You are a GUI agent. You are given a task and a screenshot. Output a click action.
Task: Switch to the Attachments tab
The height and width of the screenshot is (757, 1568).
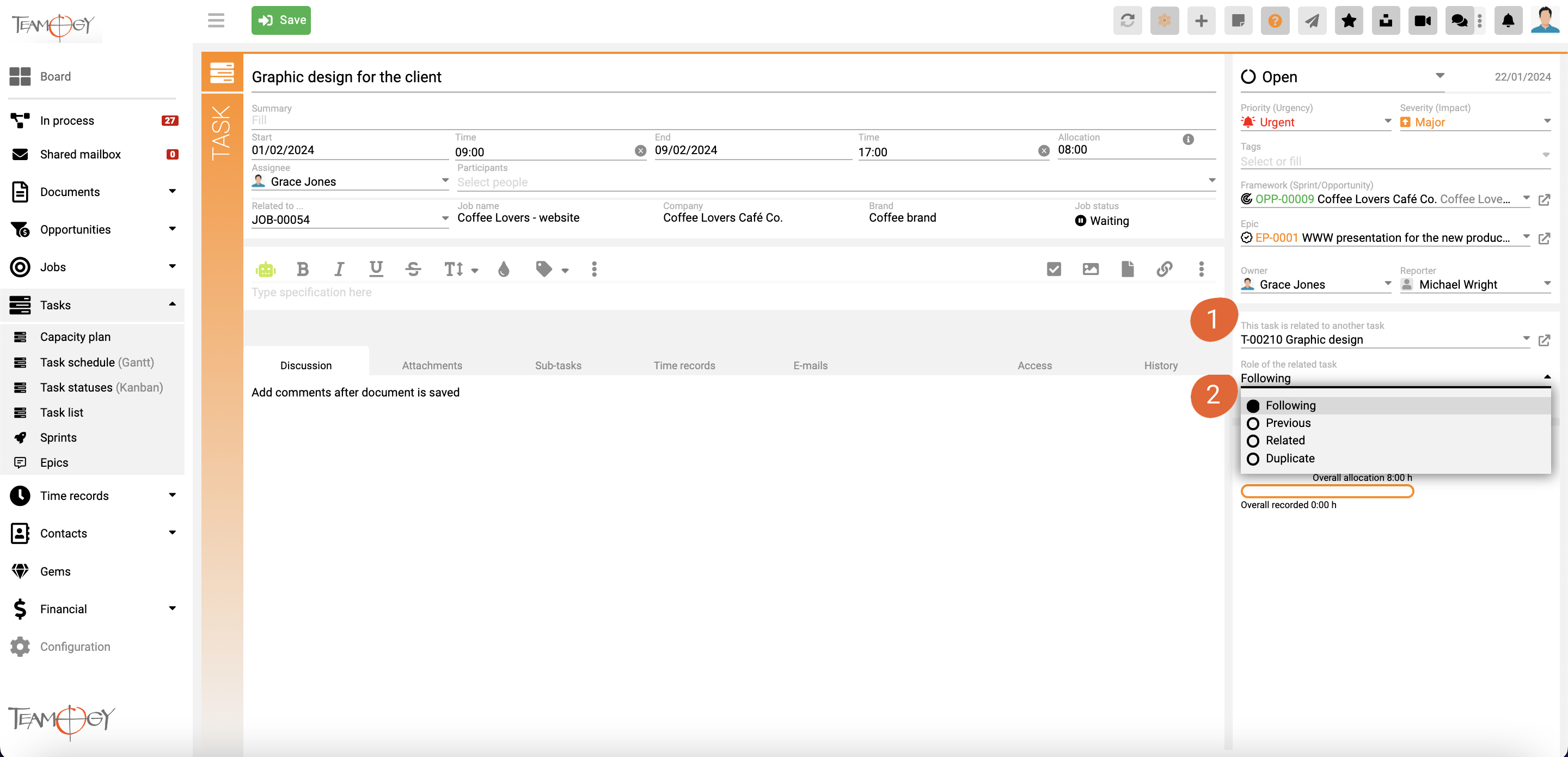tap(432, 365)
